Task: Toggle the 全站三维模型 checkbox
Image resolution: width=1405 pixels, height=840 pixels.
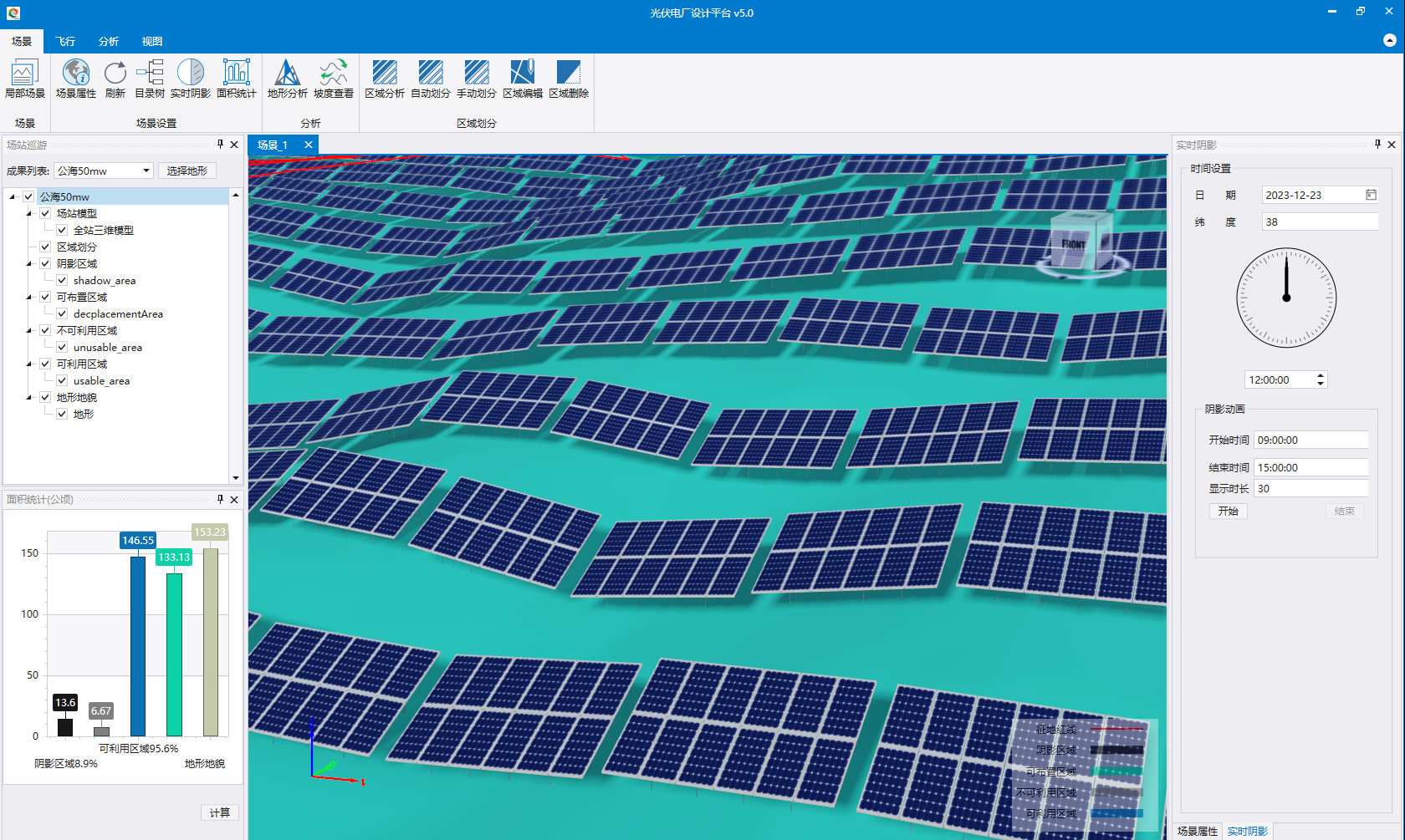Action: tap(62, 230)
